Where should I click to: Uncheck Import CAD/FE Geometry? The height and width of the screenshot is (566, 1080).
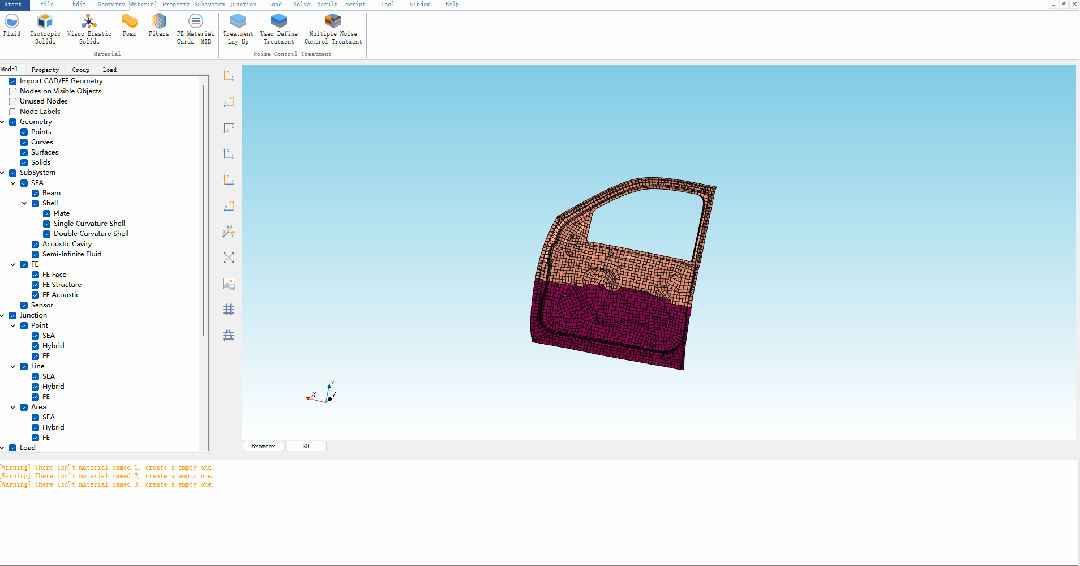[12, 81]
